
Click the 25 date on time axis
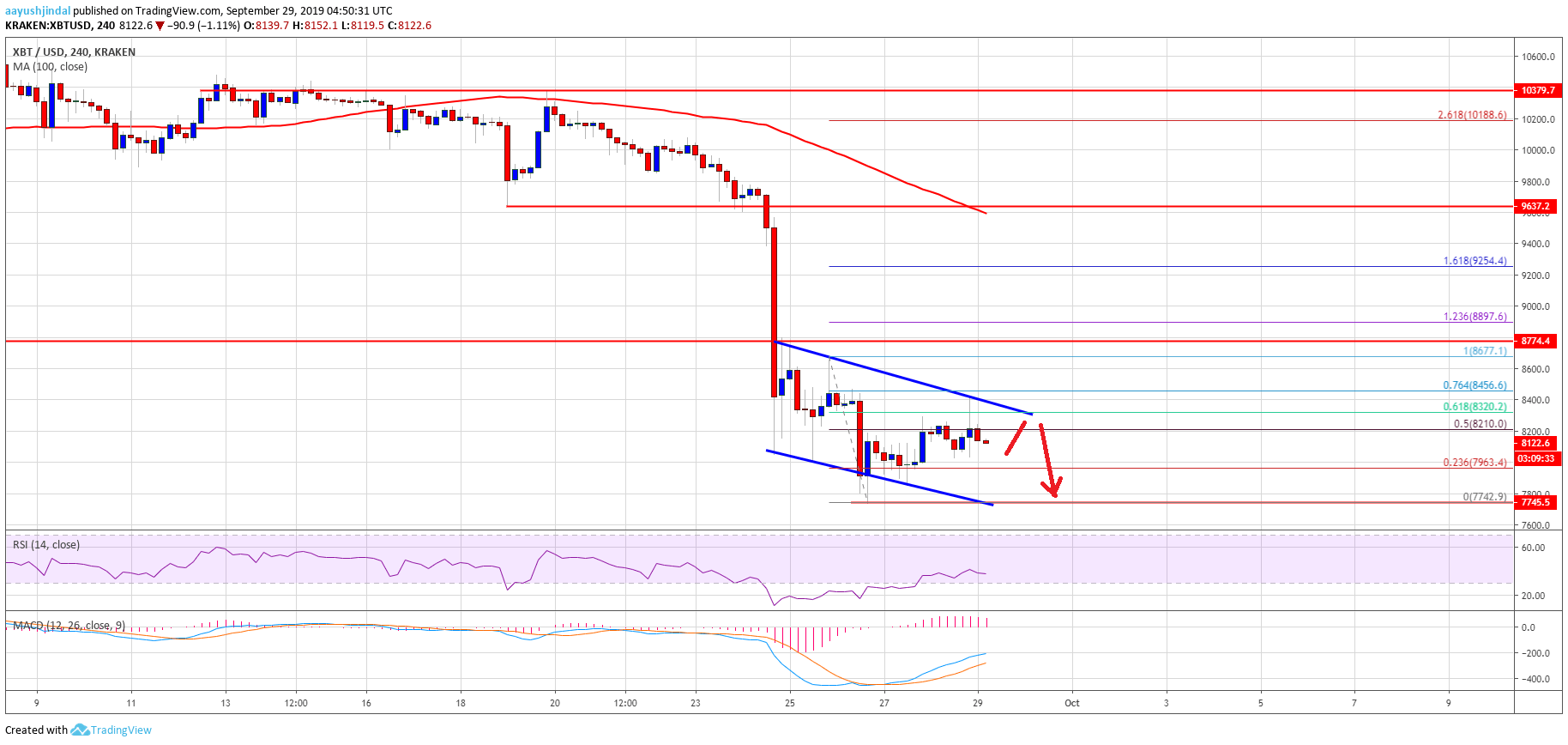790,703
